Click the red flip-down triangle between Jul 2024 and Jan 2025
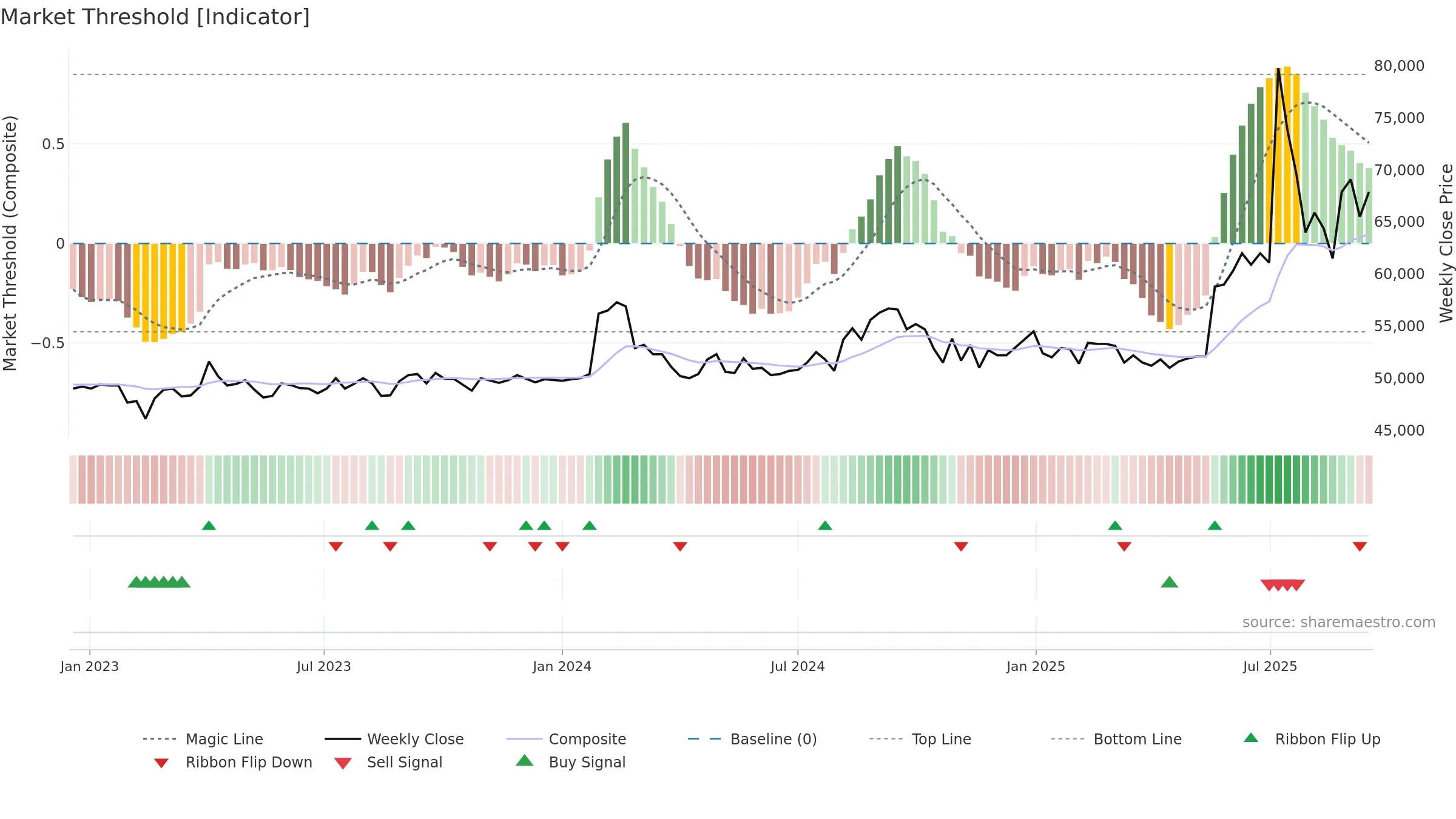The image size is (1456, 819). (x=961, y=547)
